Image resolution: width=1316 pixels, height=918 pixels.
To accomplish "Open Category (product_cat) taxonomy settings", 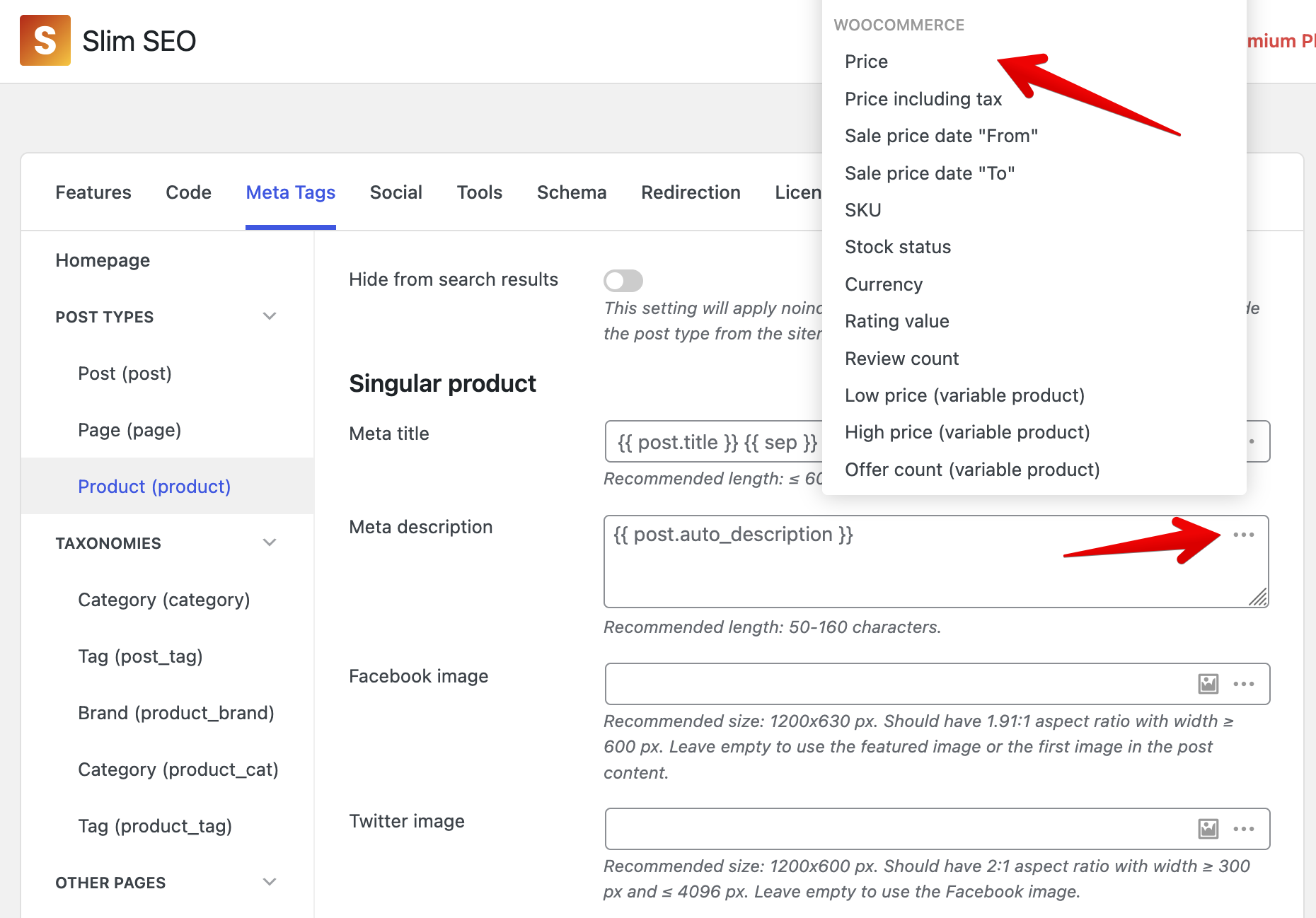I will [x=178, y=769].
